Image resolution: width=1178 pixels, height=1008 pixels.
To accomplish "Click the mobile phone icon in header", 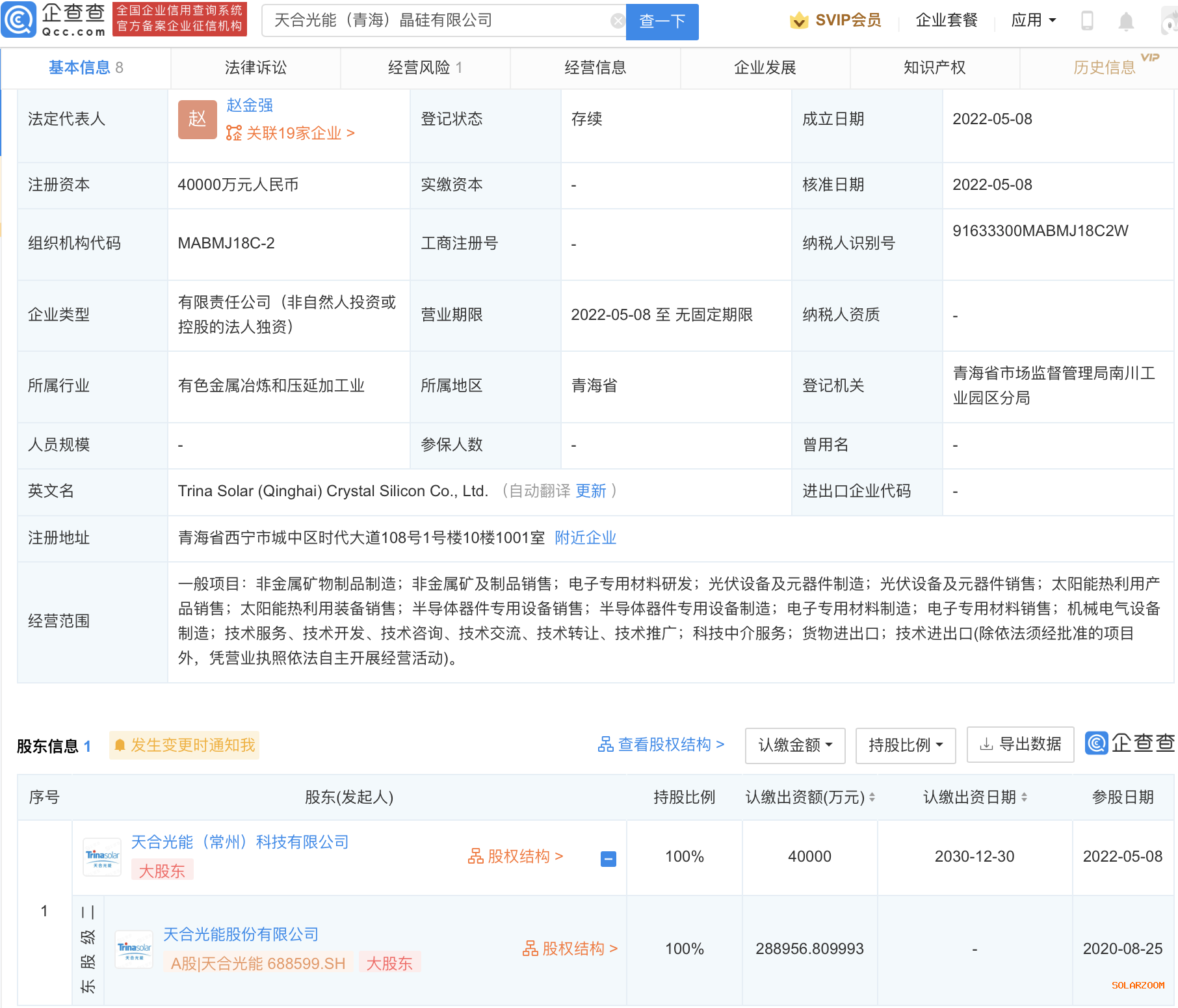I will tap(1087, 21).
